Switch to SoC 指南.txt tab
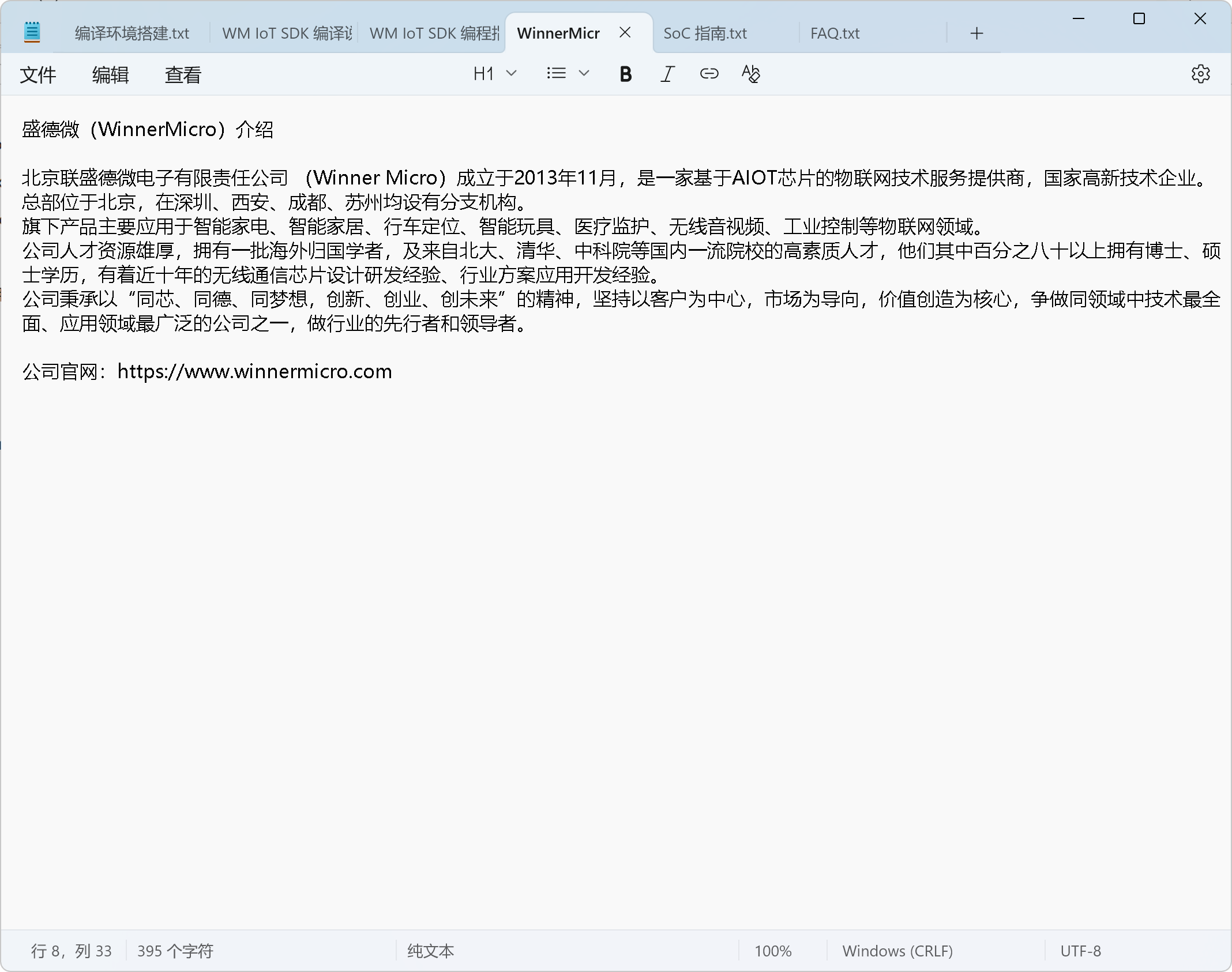Viewport: 1232px width, 972px height. point(705,33)
